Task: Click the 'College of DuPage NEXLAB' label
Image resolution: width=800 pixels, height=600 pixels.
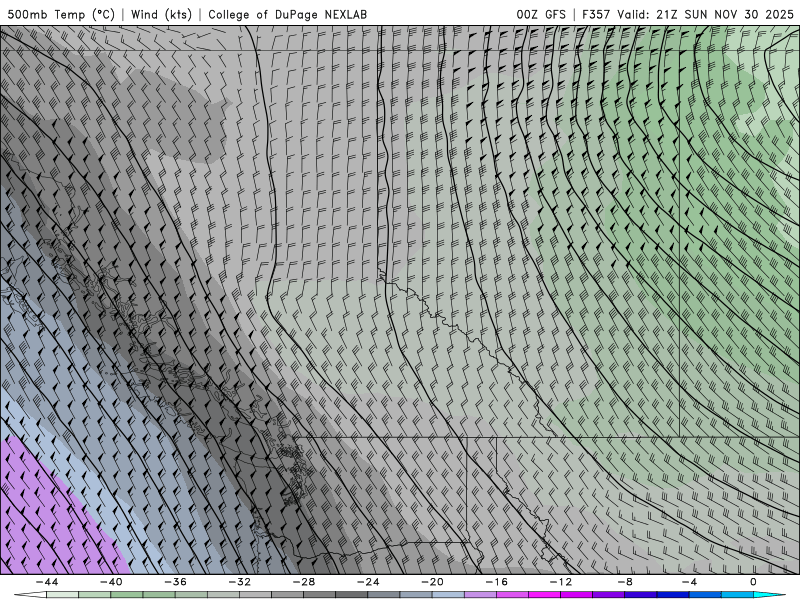Action: point(287,14)
